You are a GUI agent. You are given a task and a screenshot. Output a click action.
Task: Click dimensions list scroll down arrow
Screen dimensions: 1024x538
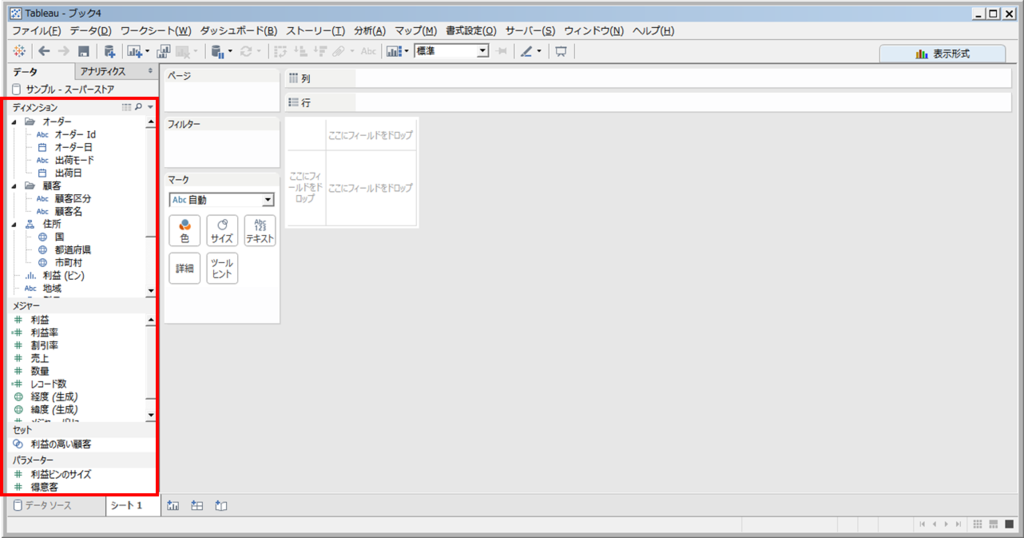click(x=151, y=291)
